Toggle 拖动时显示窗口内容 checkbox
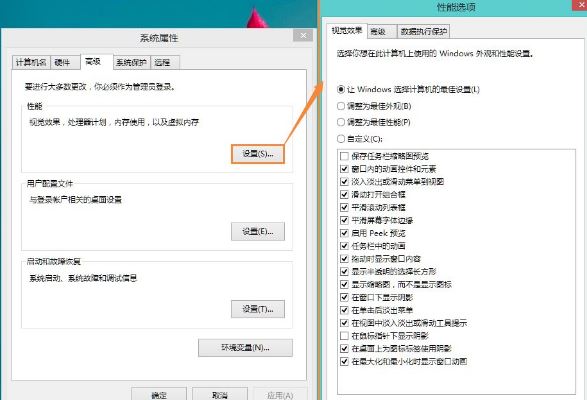The height and width of the screenshot is (400, 587). pyautogui.click(x=344, y=259)
